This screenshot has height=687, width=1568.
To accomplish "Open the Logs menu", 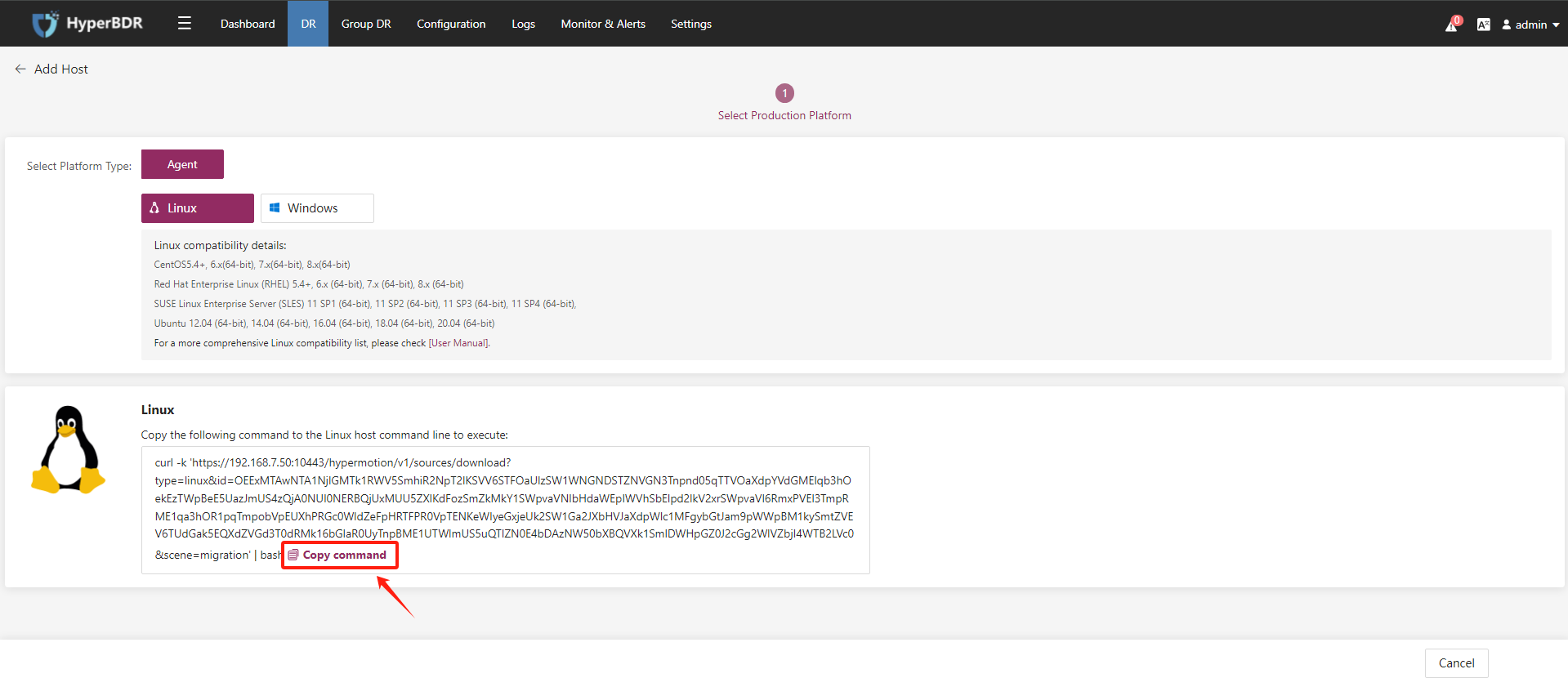I will 523,24.
